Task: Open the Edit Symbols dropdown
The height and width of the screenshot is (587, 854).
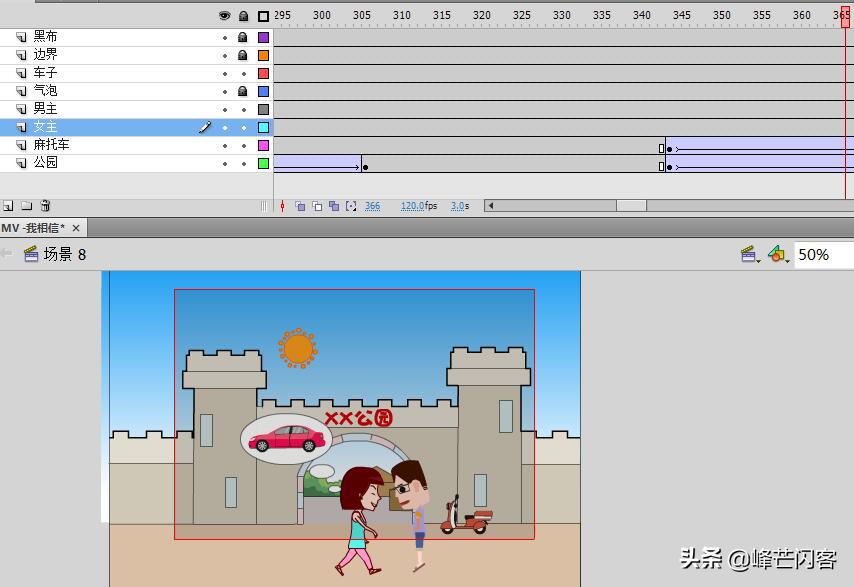Action: click(777, 255)
